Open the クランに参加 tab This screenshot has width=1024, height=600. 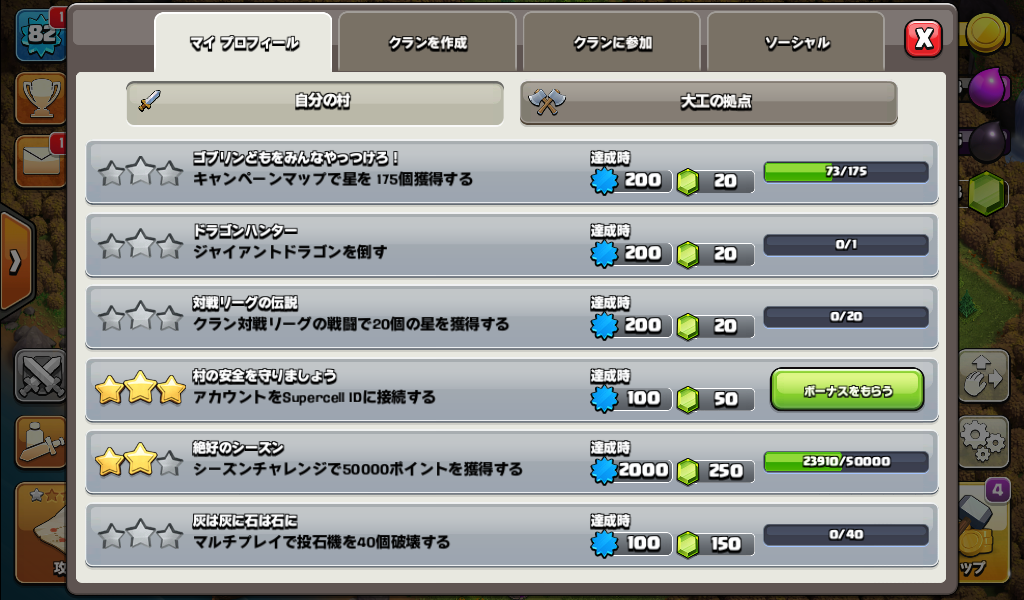[x=612, y=42]
